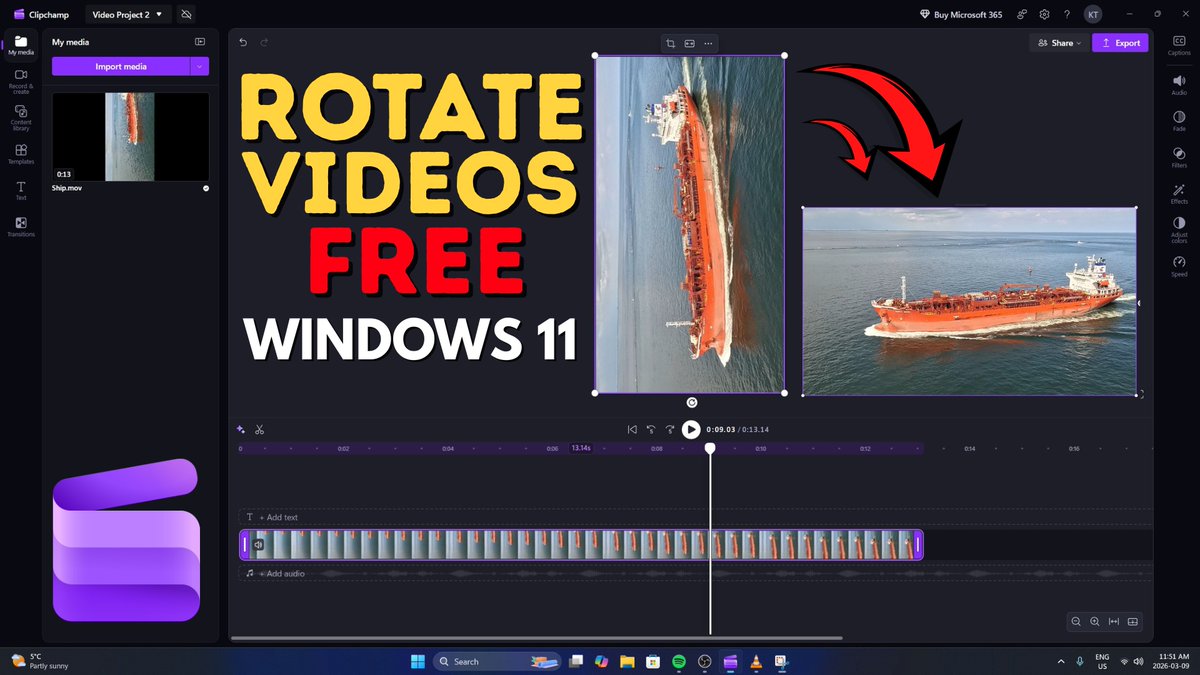Image resolution: width=1200 pixels, height=675 pixels.
Task: Click the cloud sync disabled icon
Action: coord(187,14)
